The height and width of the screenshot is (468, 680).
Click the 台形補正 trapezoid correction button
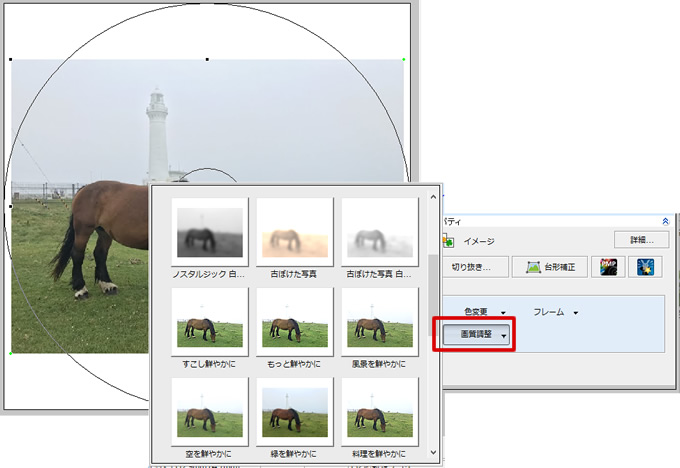[549, 267]
